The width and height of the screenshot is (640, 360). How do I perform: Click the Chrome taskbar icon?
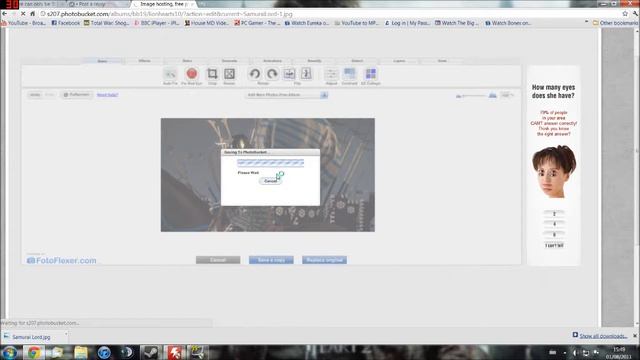pyautogui.click(x=34, y=352)
